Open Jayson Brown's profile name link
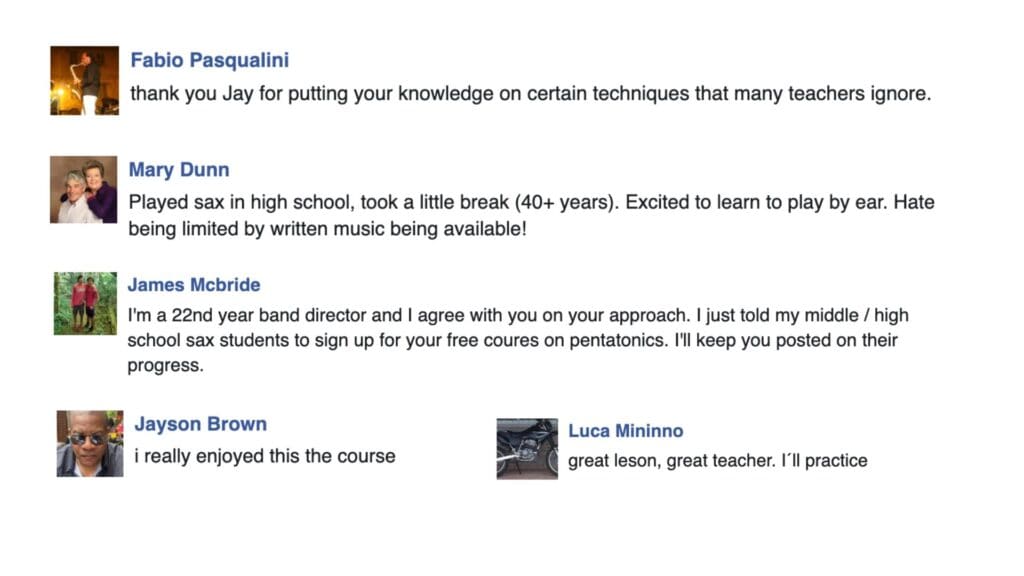 tap(200, 424)
